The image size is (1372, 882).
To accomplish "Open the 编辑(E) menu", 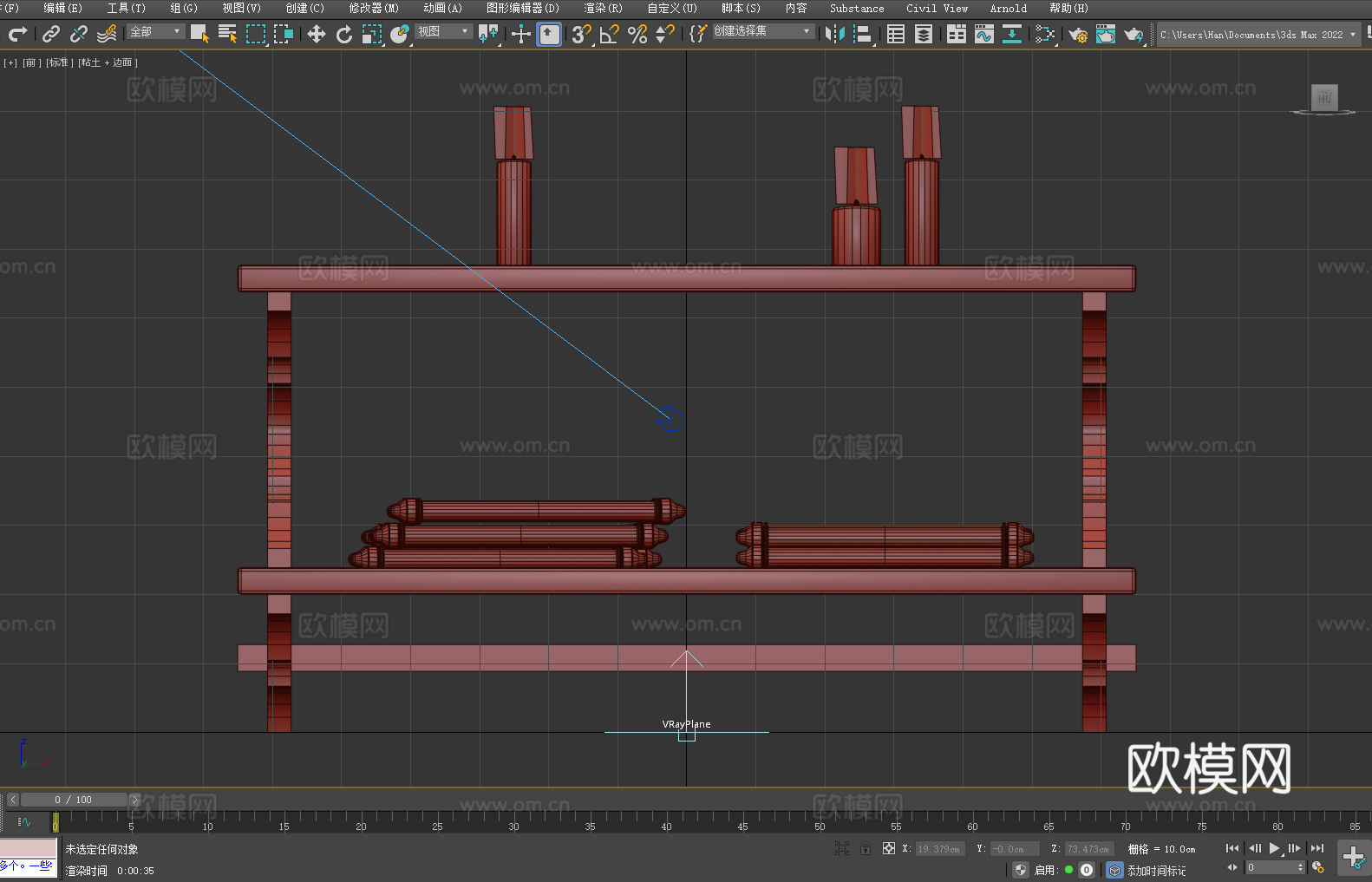I will [62, 8].
